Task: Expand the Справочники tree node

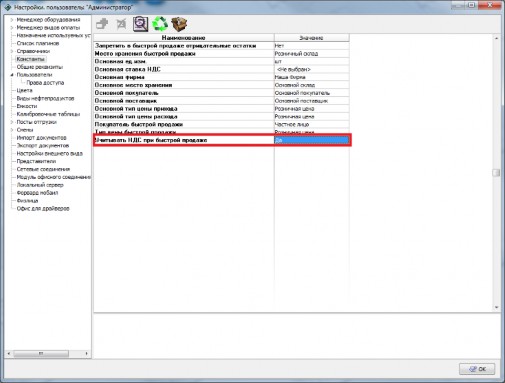Action: pos(12,51)
